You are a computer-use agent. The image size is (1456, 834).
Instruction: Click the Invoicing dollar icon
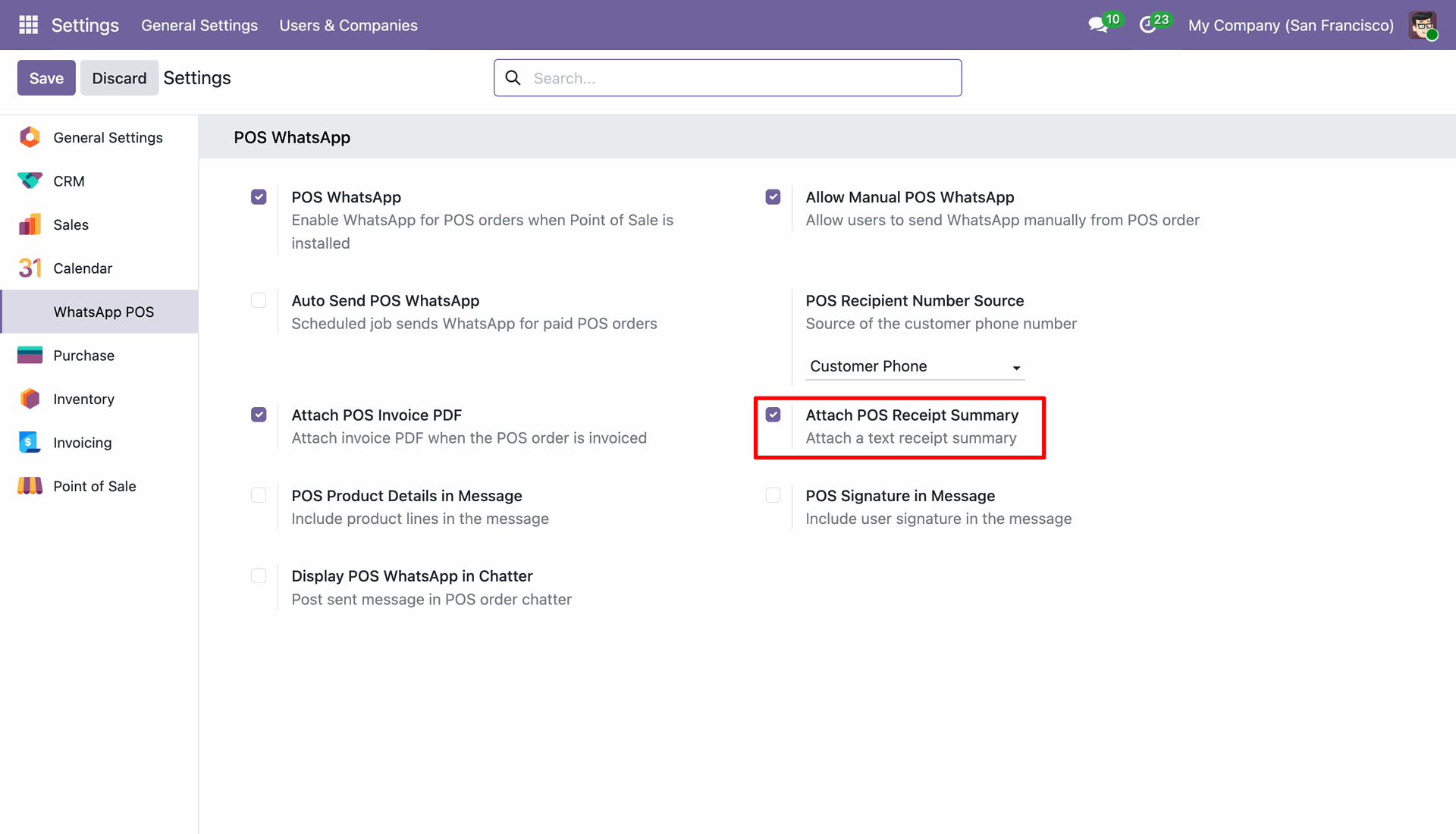pyautogui.click(x=30, y=443)
